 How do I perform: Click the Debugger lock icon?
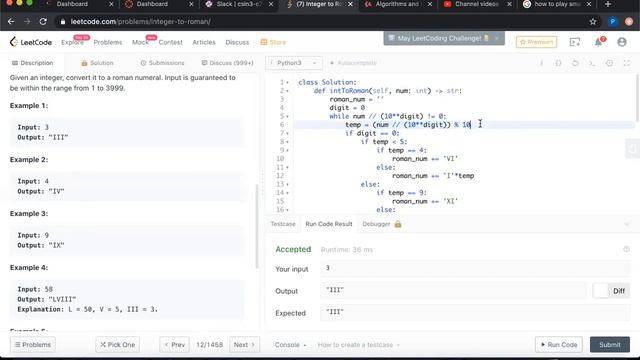pos(398,224)
